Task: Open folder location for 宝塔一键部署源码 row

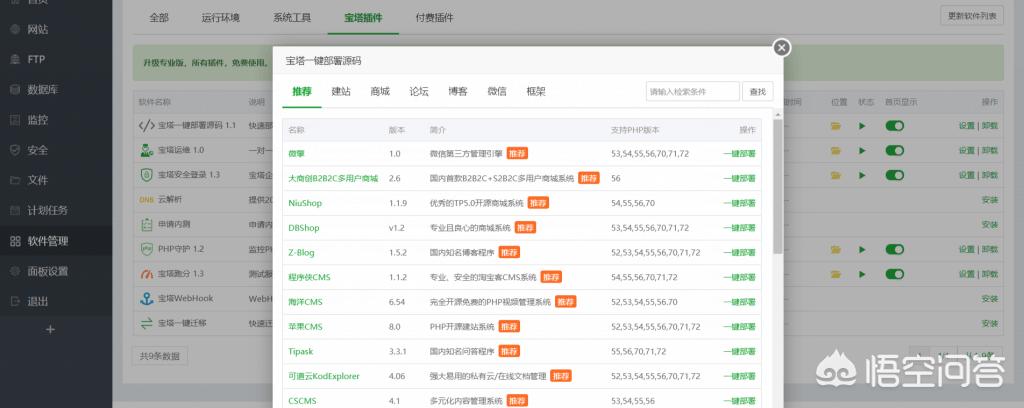Action: (835, 126)
